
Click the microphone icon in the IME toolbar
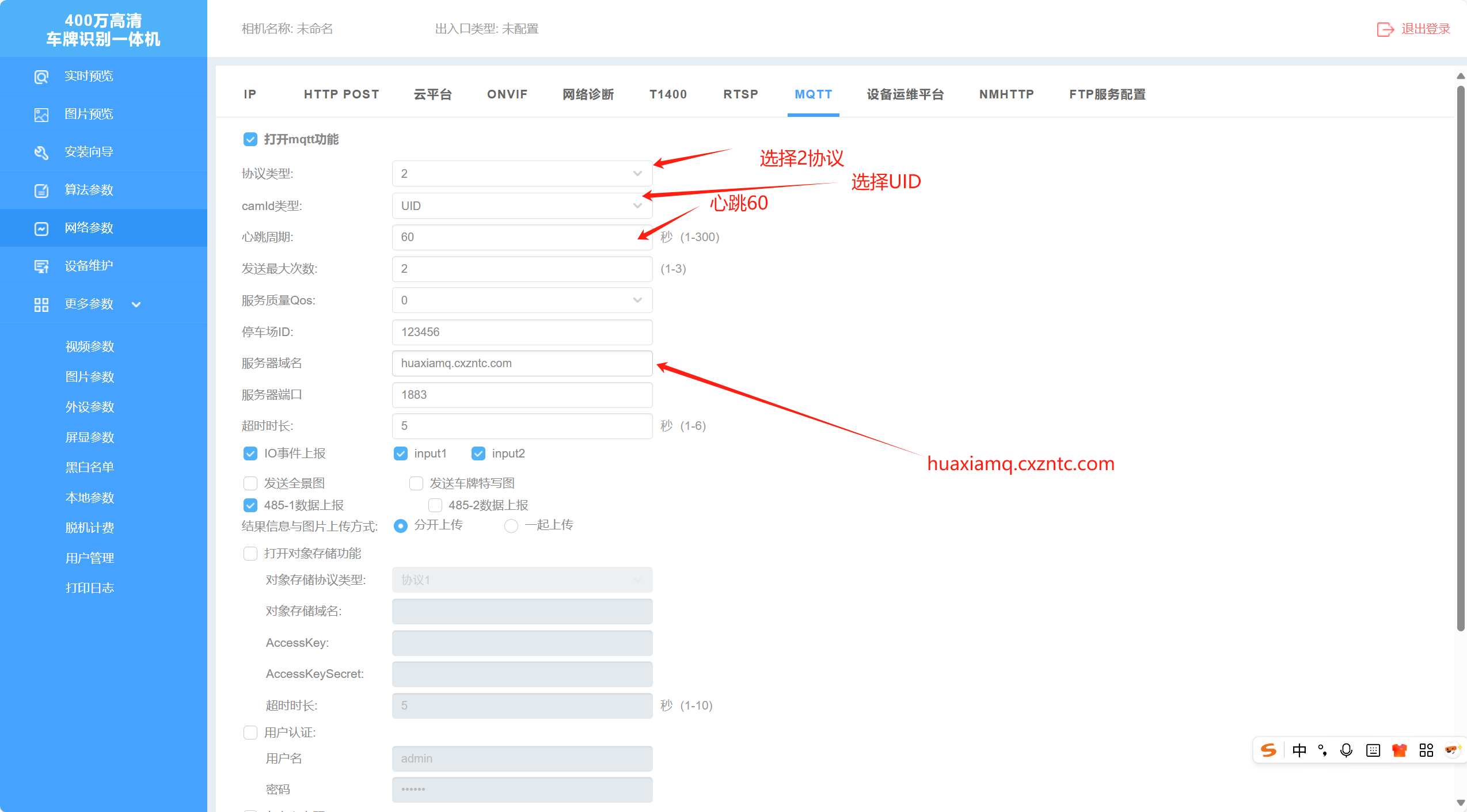click(1346, 750)
